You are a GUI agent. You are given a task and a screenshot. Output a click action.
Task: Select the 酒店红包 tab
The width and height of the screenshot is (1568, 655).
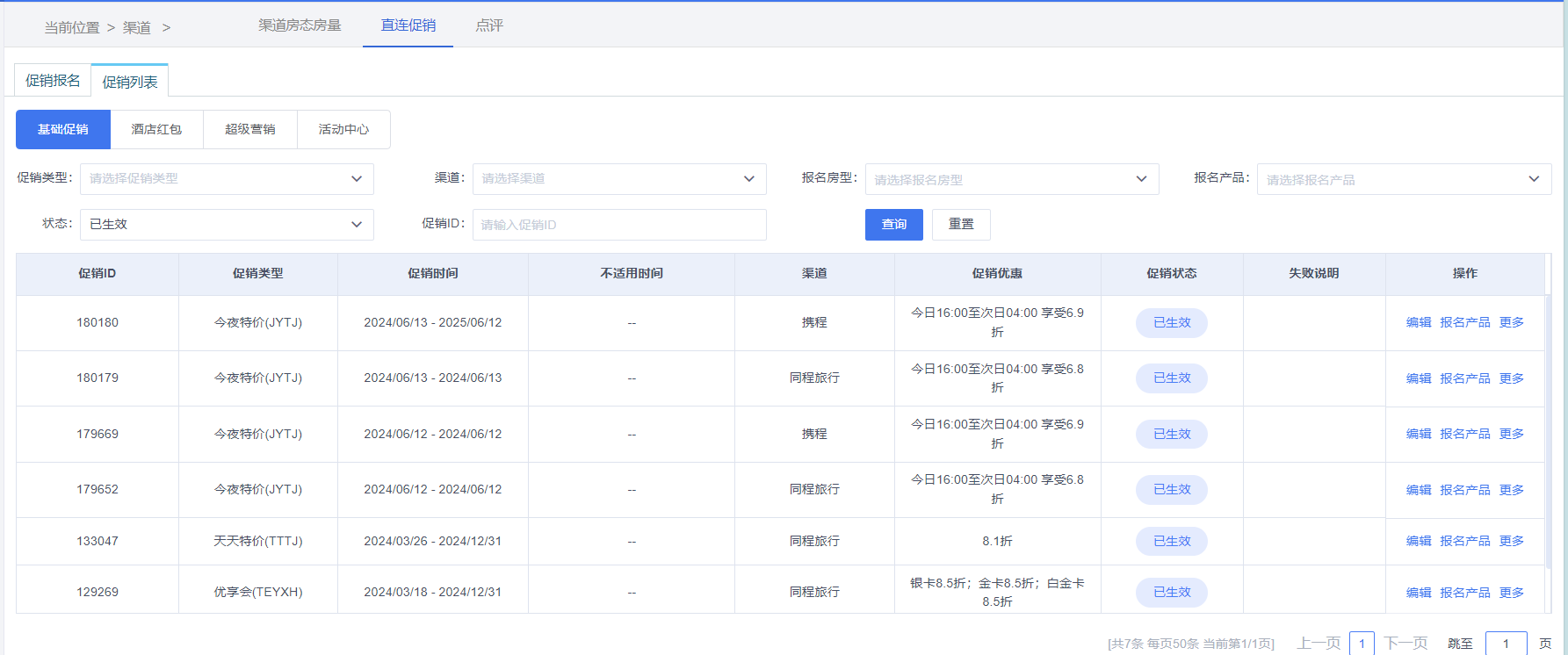[x=156, y=130]
